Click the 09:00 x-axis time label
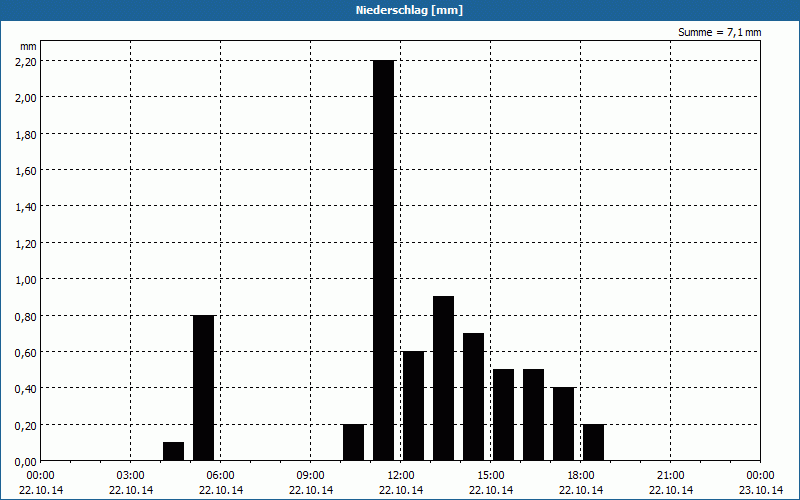 point(311,476)
